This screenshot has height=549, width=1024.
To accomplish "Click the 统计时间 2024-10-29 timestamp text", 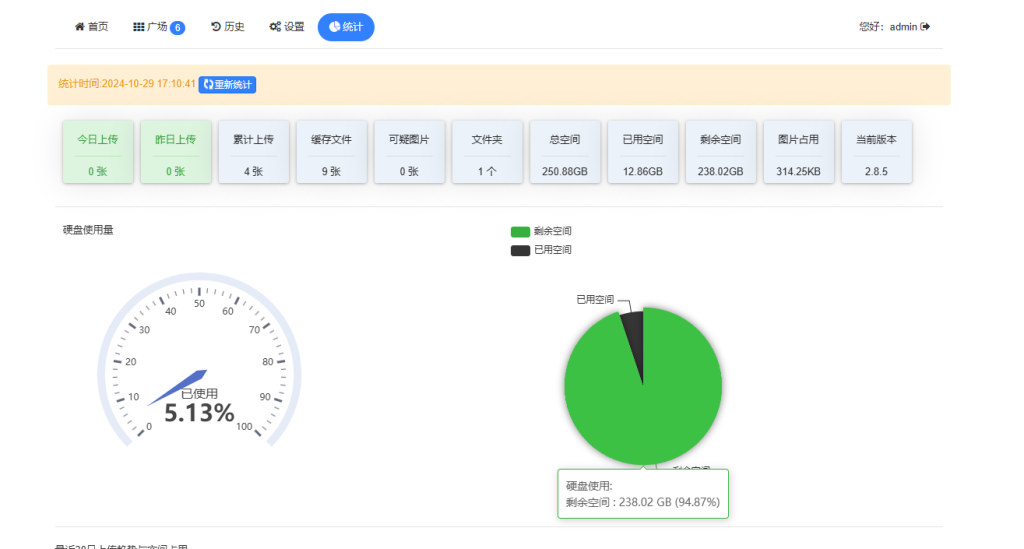I will point(127,84).
